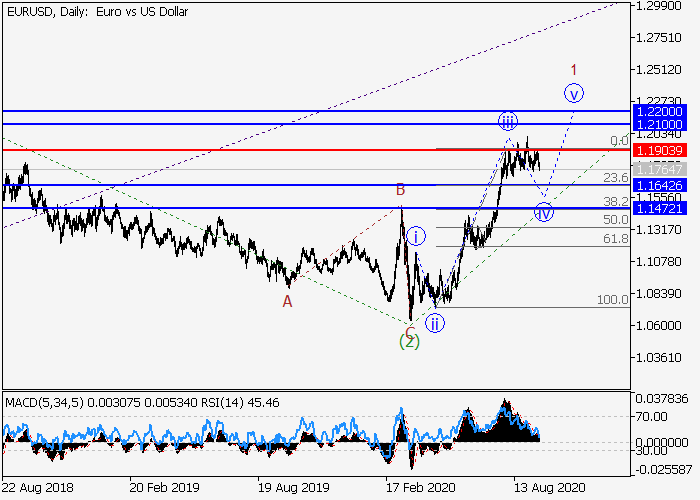Viewport: 700px width, 500px height.
Task: Select the wave B peak label
Action: tap(400, 190)
